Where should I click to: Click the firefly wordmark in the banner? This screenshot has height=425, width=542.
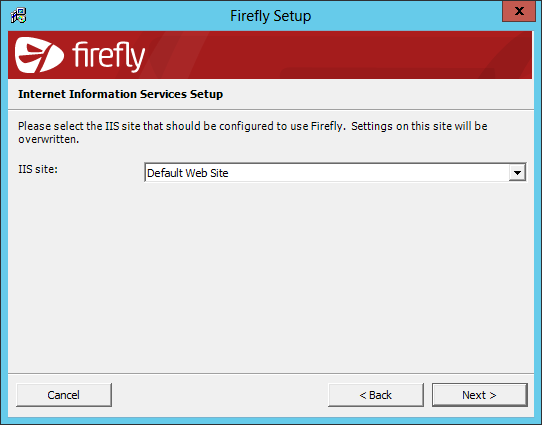(x=109, y=56)
